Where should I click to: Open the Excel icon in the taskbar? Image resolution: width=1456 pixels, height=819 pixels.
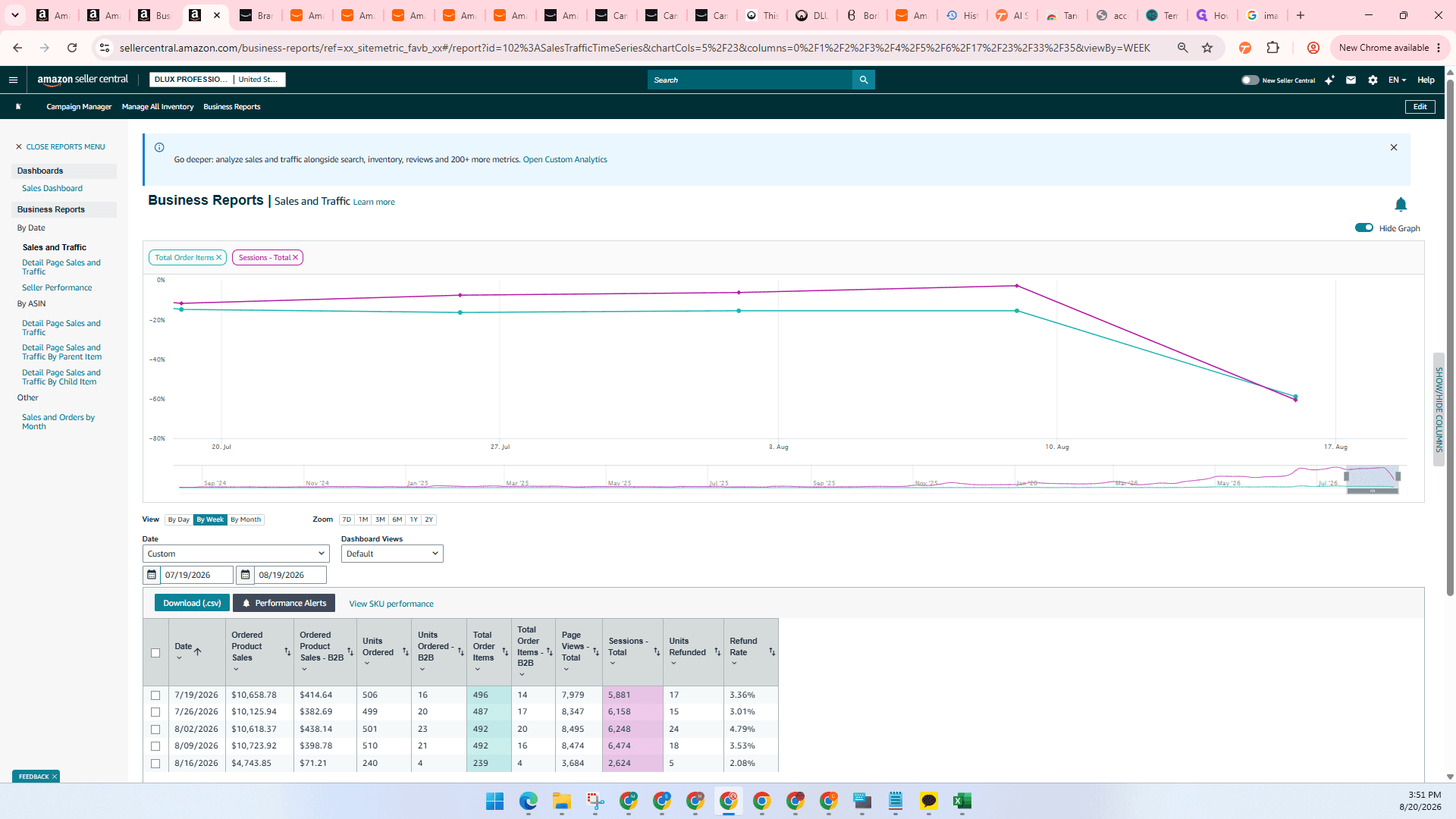pos(962,801)
